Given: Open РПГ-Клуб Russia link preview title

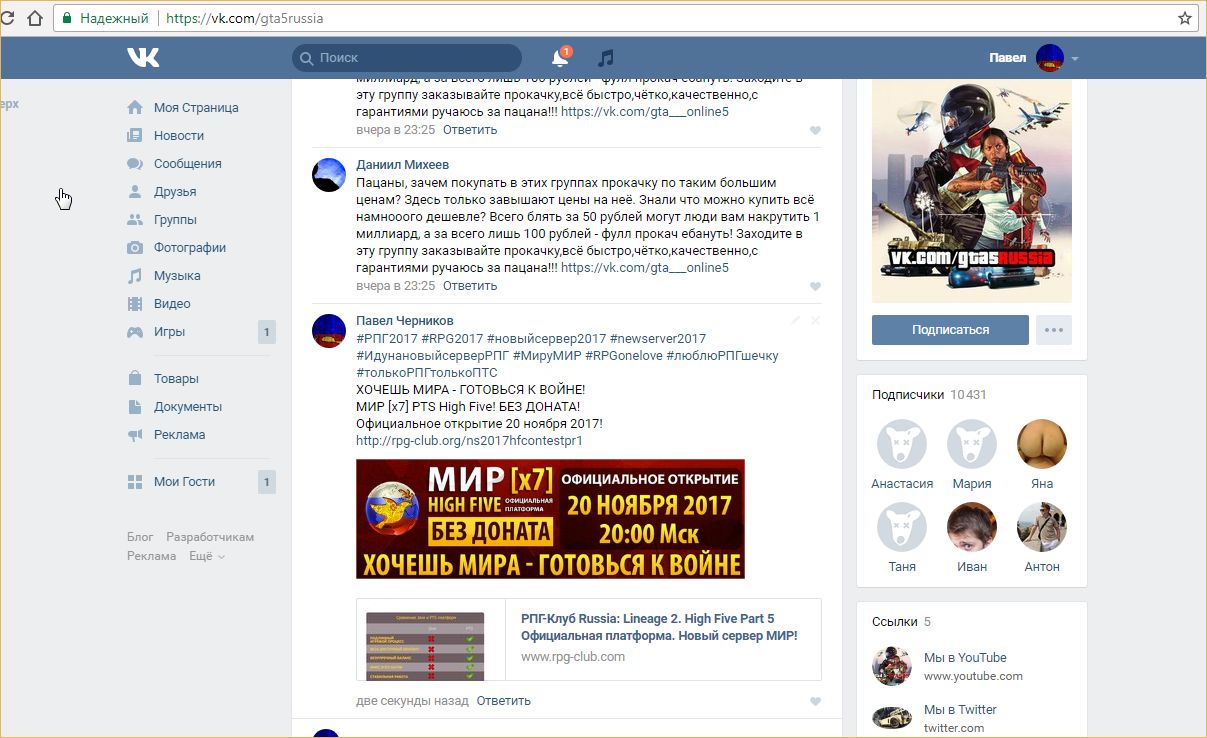Looking at the screenshot, I should click(x=659, y=627).
